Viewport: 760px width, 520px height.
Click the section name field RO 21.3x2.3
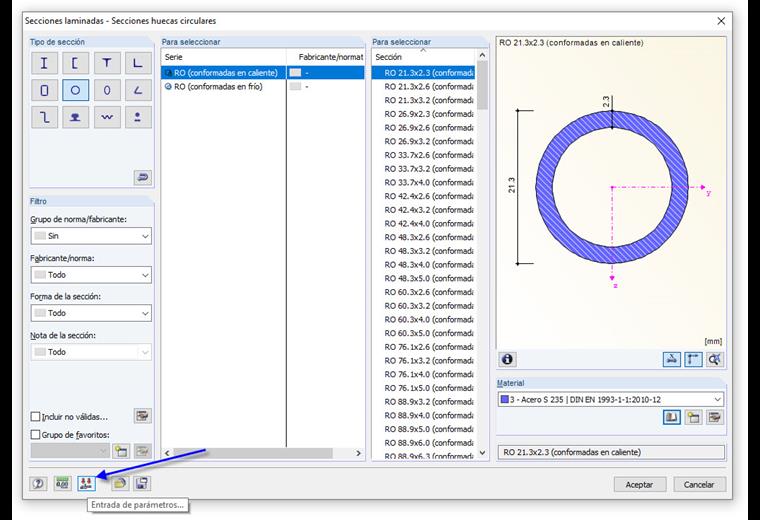click(x=611, y=452)
